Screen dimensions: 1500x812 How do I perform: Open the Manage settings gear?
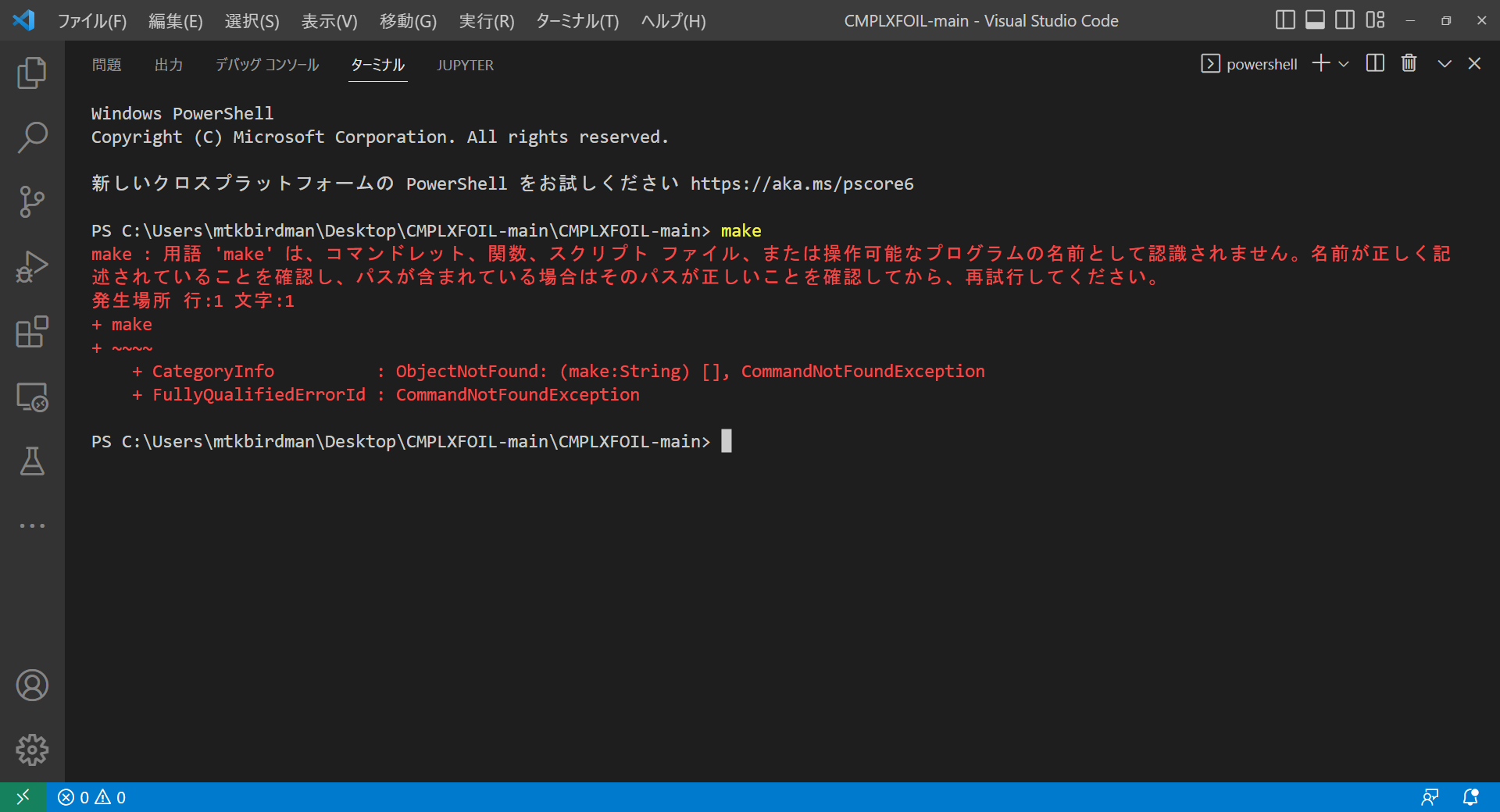click(x=32, y=750)
